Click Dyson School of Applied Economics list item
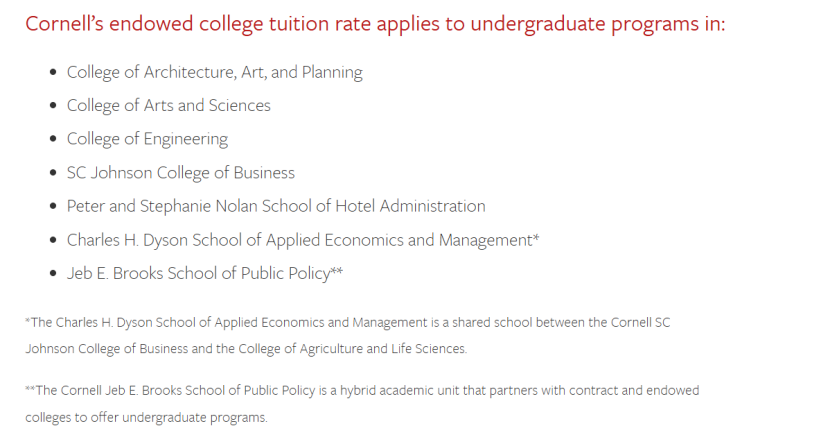The height and width of the screenshot is (444, 831). (x=303, y=240)
